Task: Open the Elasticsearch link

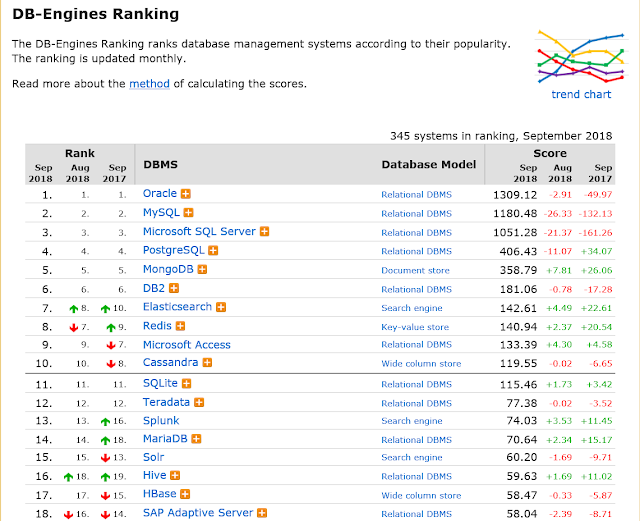Action: [177, 307]
